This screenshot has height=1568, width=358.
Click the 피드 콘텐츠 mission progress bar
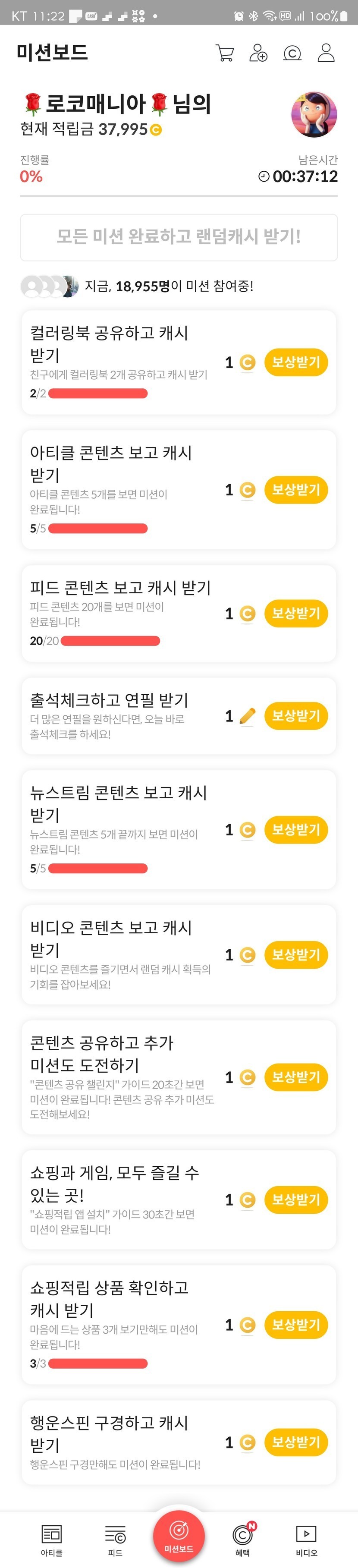click(x=110, y=641)
